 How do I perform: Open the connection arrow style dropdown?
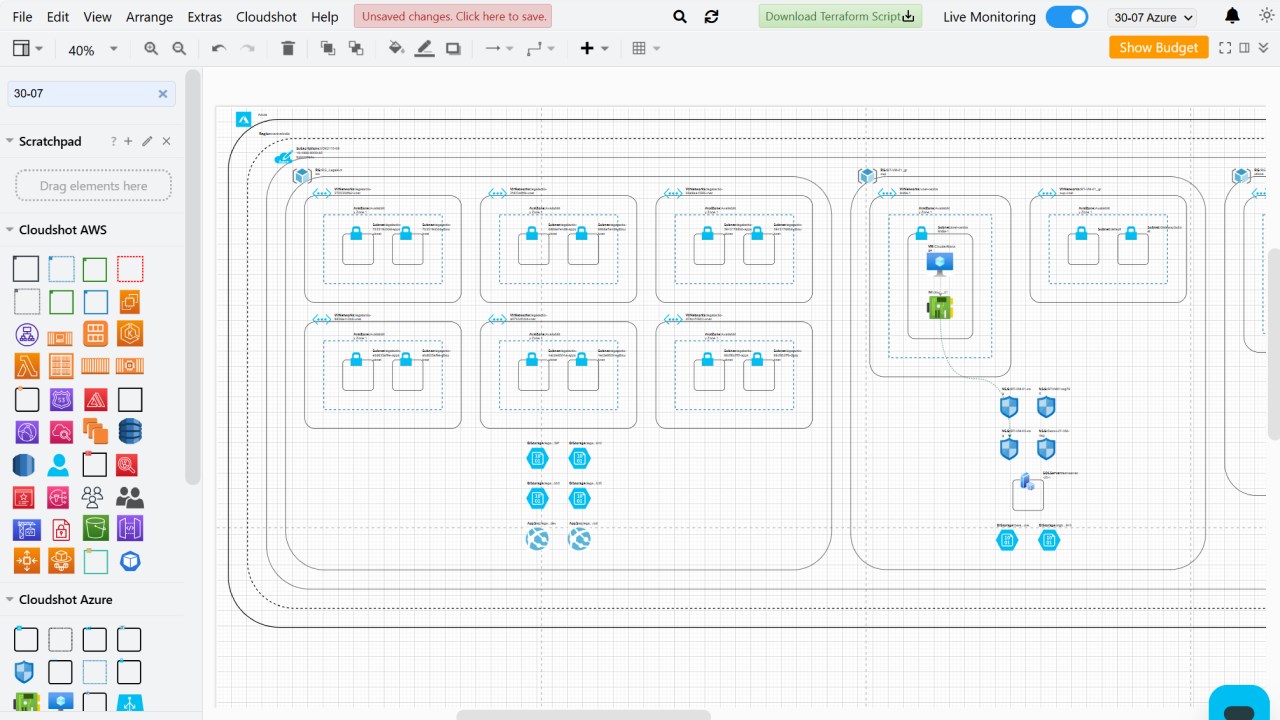tap(498, 48)
